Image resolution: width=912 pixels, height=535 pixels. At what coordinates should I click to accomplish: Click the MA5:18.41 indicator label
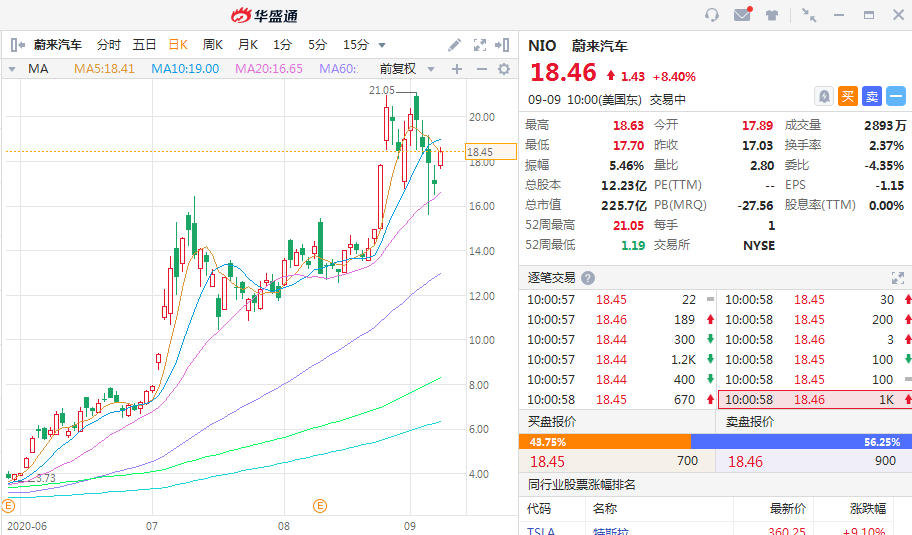click(x=104, y=69)
